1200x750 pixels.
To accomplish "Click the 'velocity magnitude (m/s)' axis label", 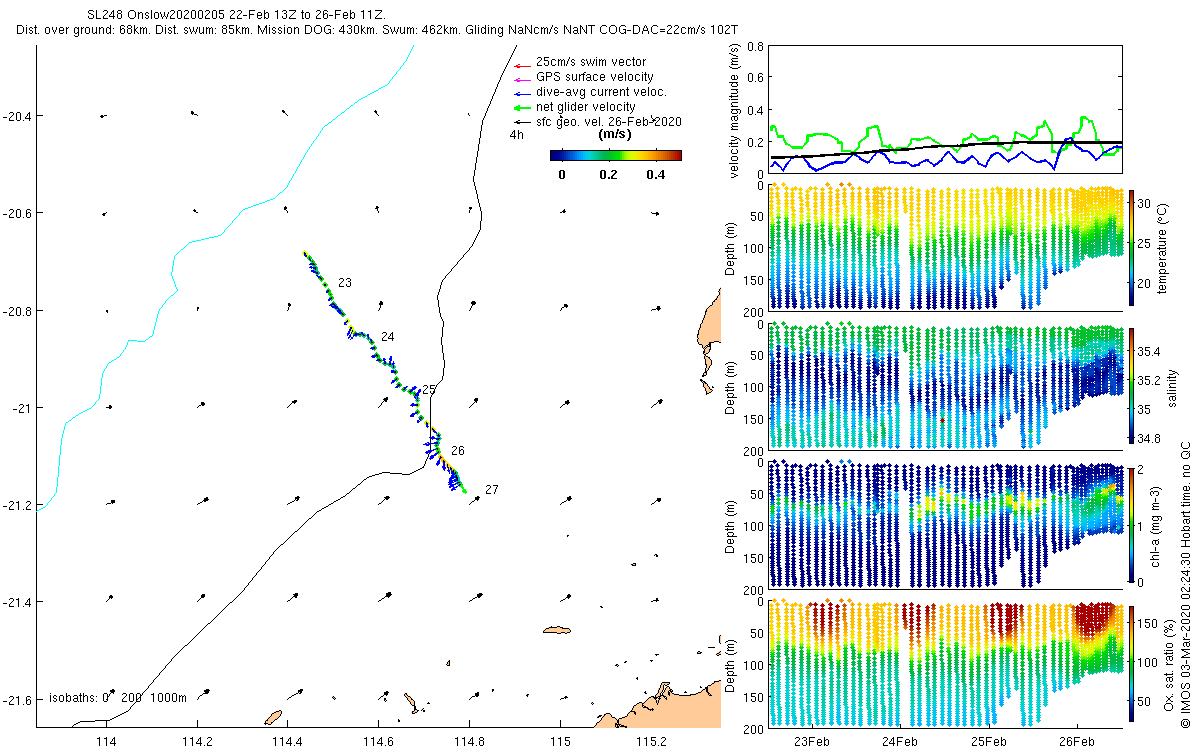I will click(x=735, y=110).
